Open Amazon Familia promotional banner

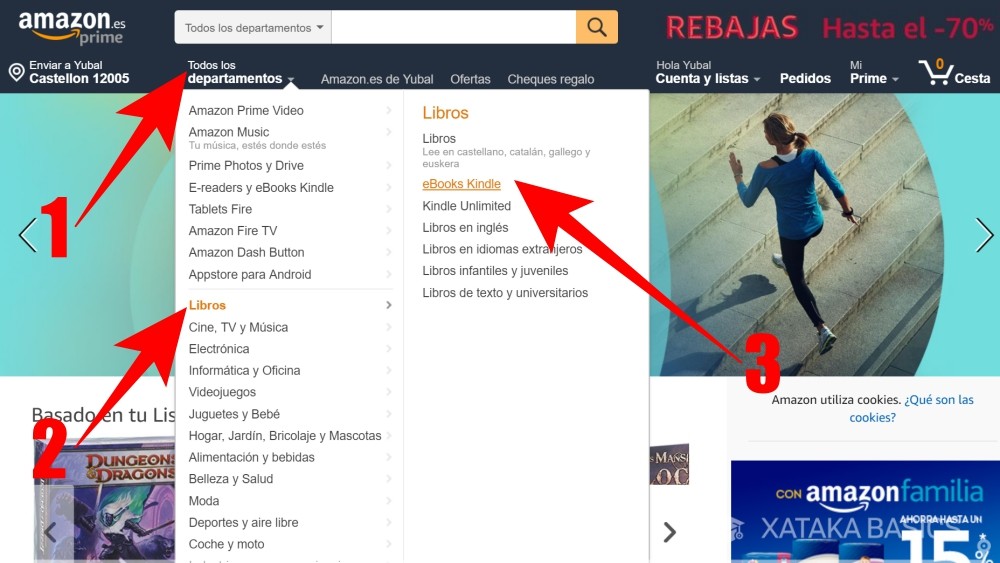(x=865, y=511)
